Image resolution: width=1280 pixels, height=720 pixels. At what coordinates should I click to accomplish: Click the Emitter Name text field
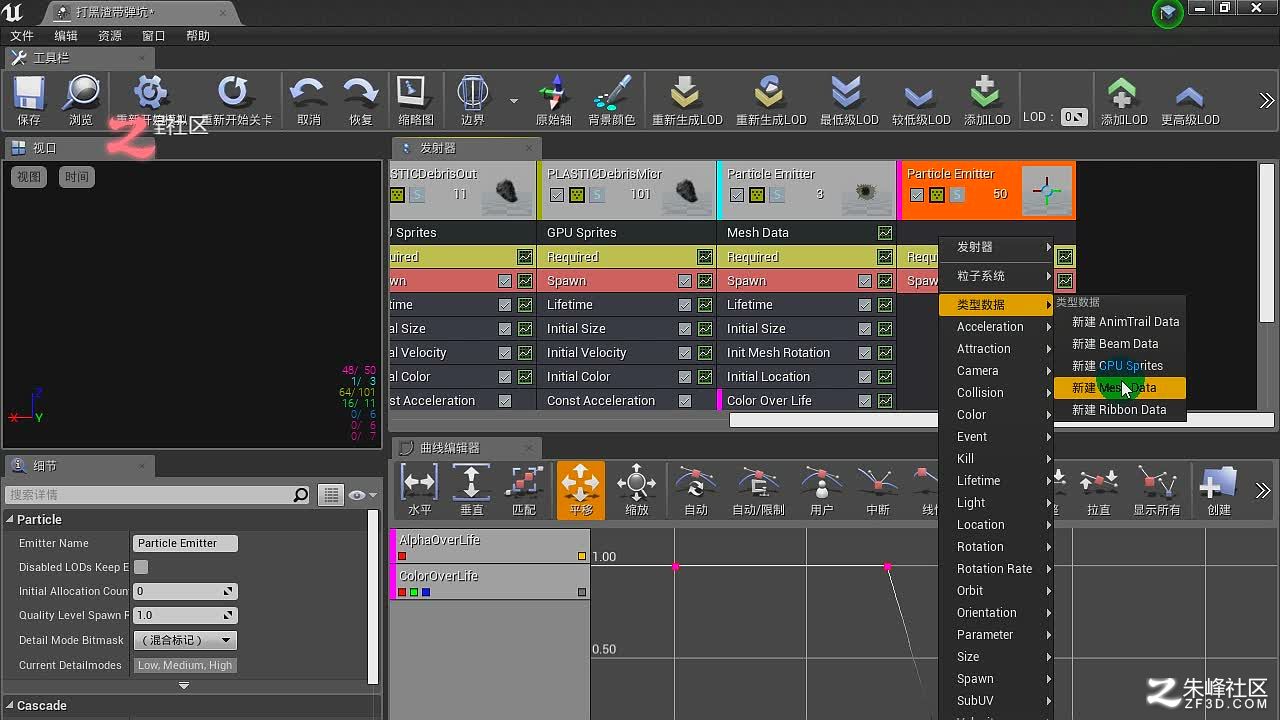point(185,543)
